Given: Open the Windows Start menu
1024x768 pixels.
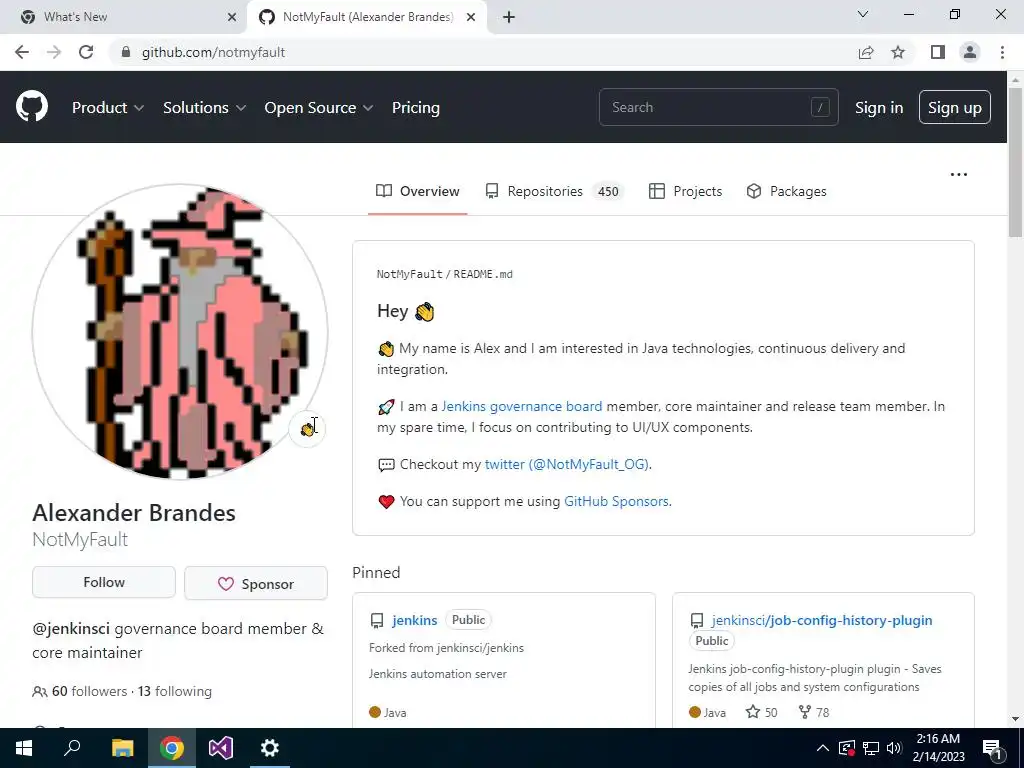Looking at the screenshot, I should (x=24, y=748).
